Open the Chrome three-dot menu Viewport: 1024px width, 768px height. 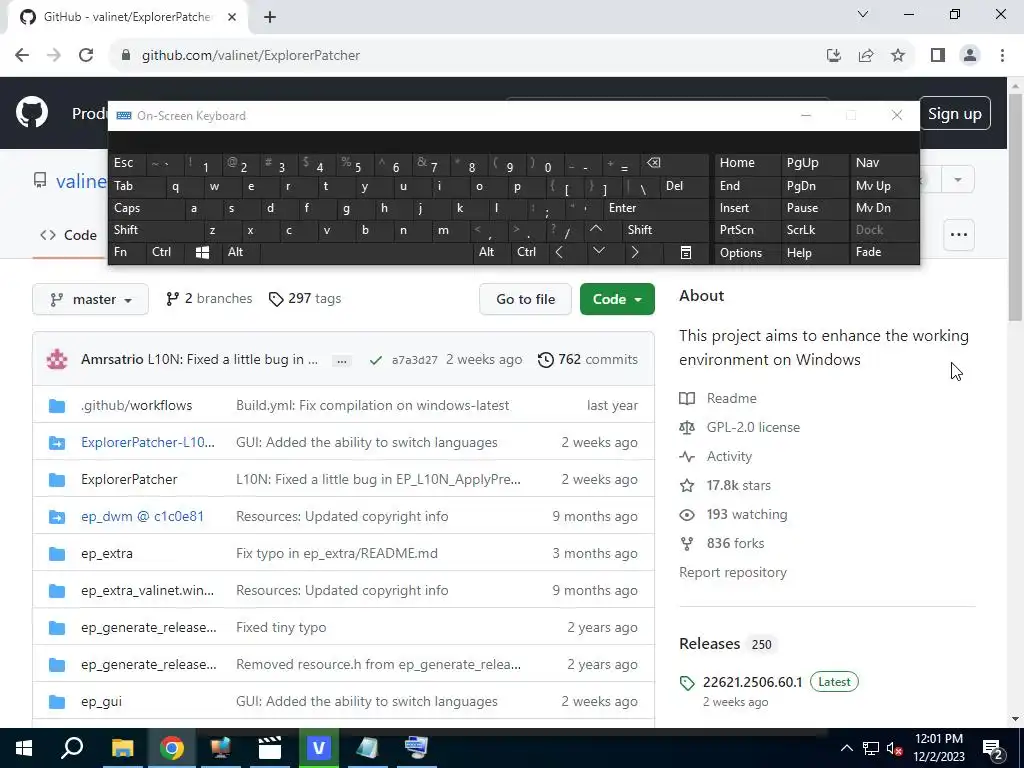[1002, 55]
